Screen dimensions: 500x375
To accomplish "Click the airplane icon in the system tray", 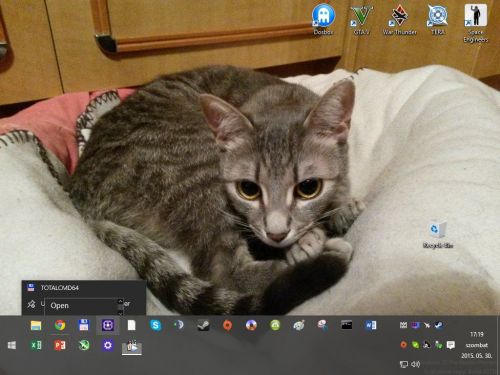I will point(427,325).
